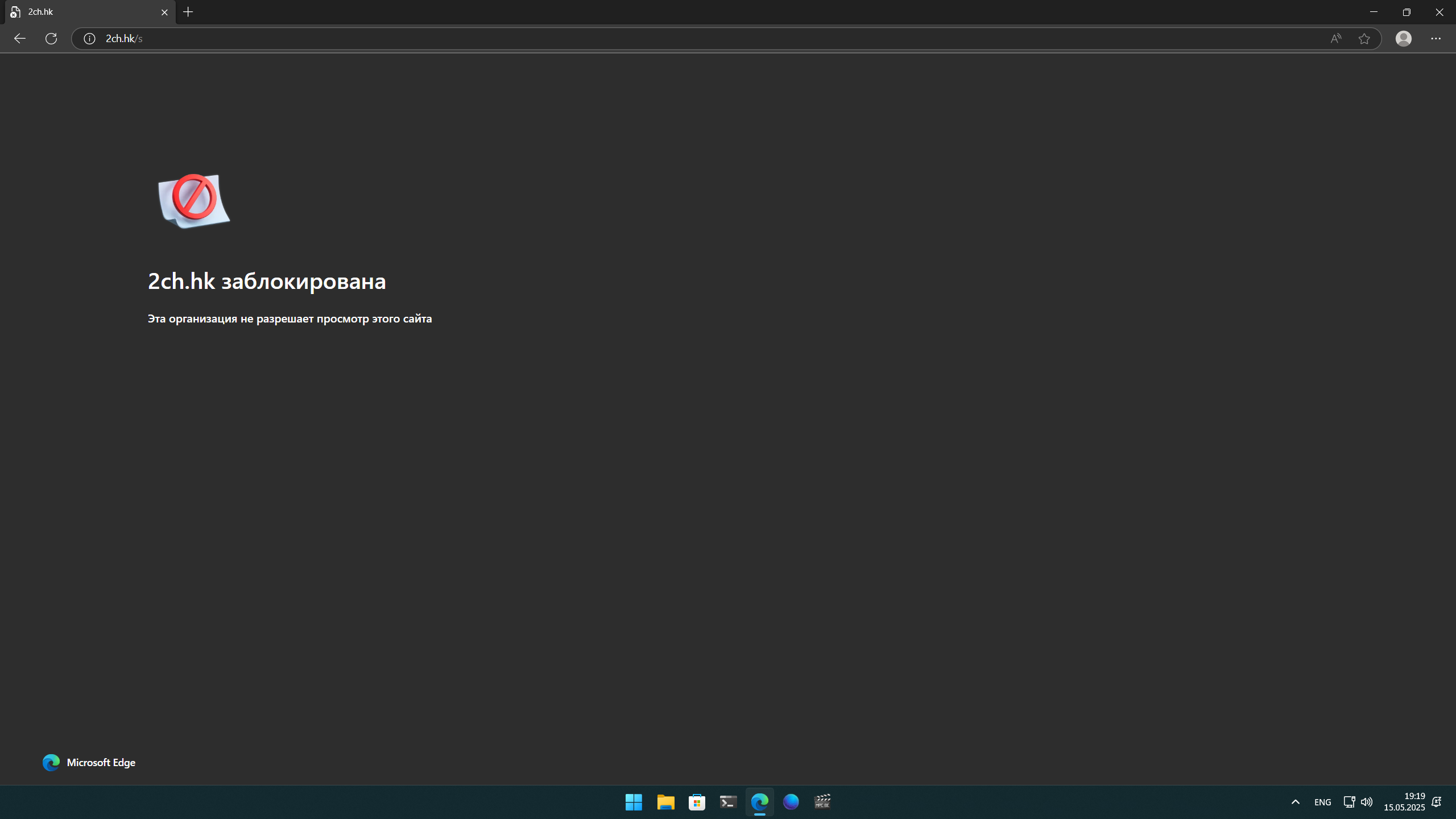Open File Explorer from taskbar
Screen dimensions: 1456x819
tap(665, 802)
